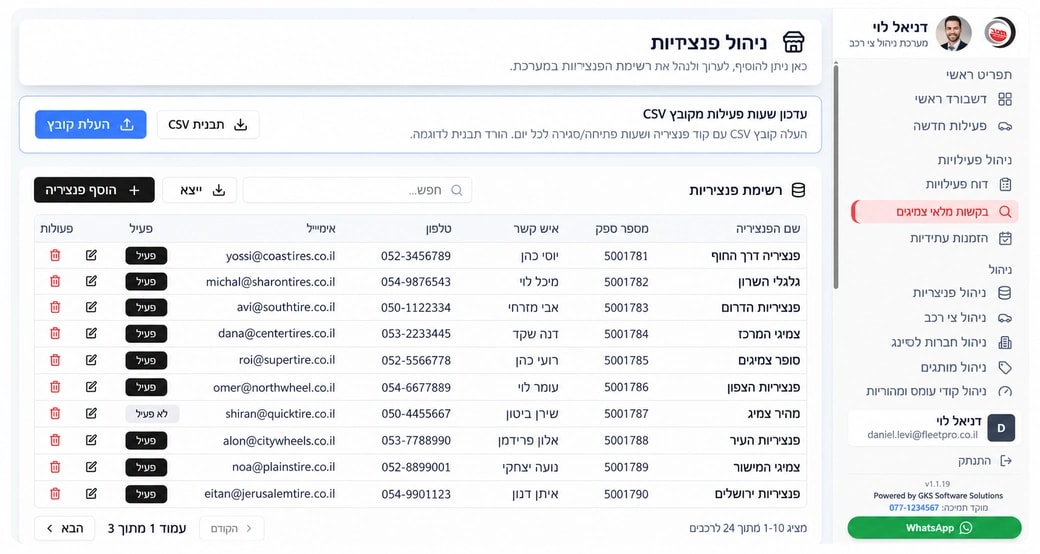
Task: Edit the row for shiran@quicktire.co.il
Action: (91, 413)
